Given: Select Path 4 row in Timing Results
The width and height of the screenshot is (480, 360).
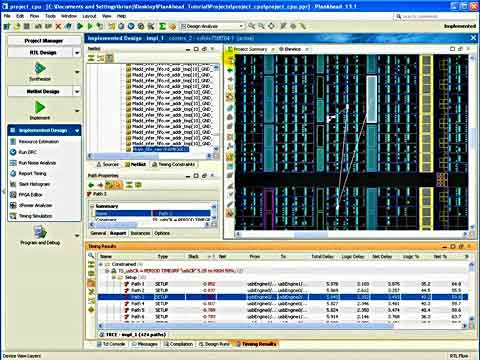Looking at the screenshot, I should coord(282,304).
